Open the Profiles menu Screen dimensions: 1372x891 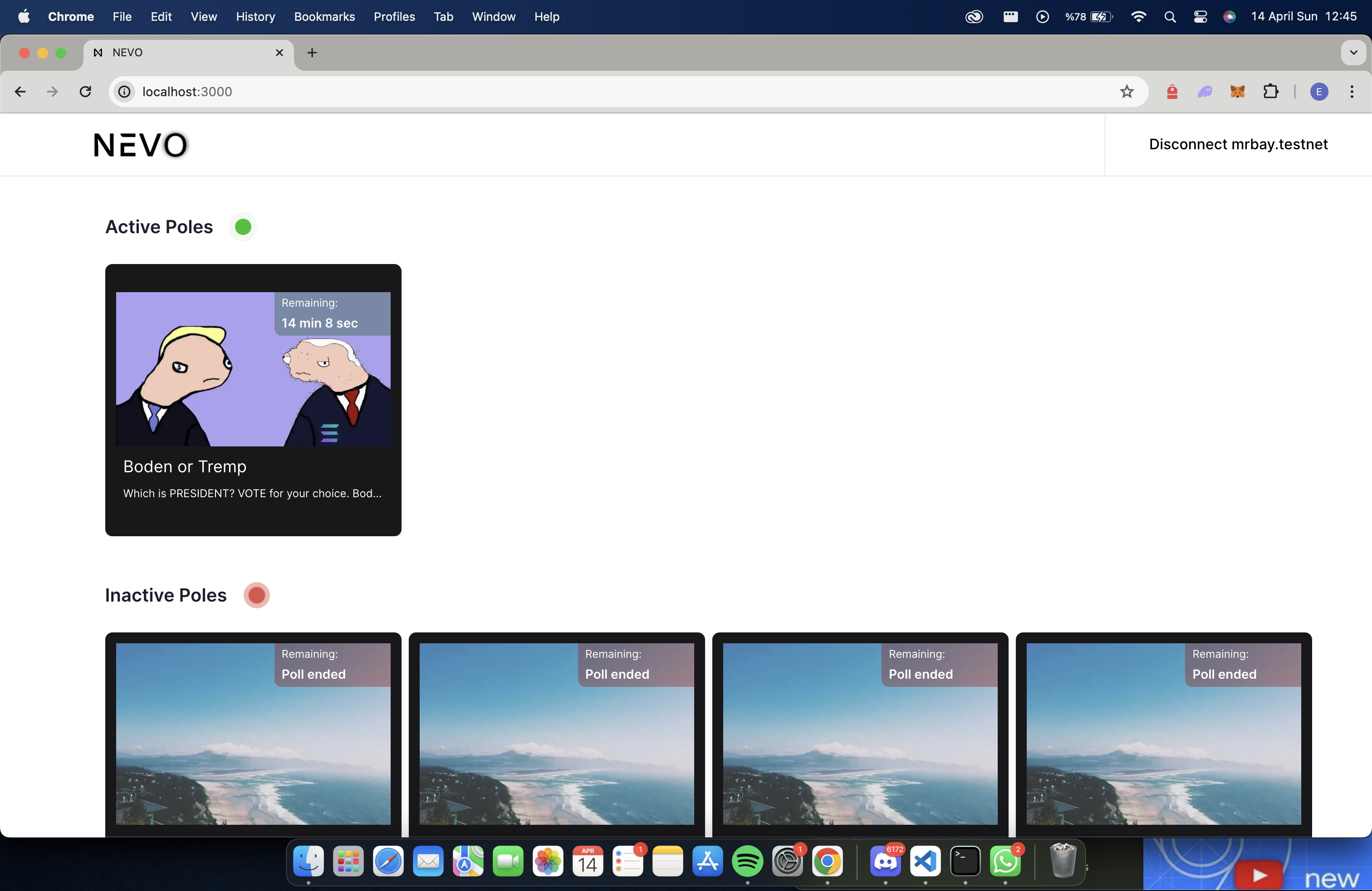point(394,17)
